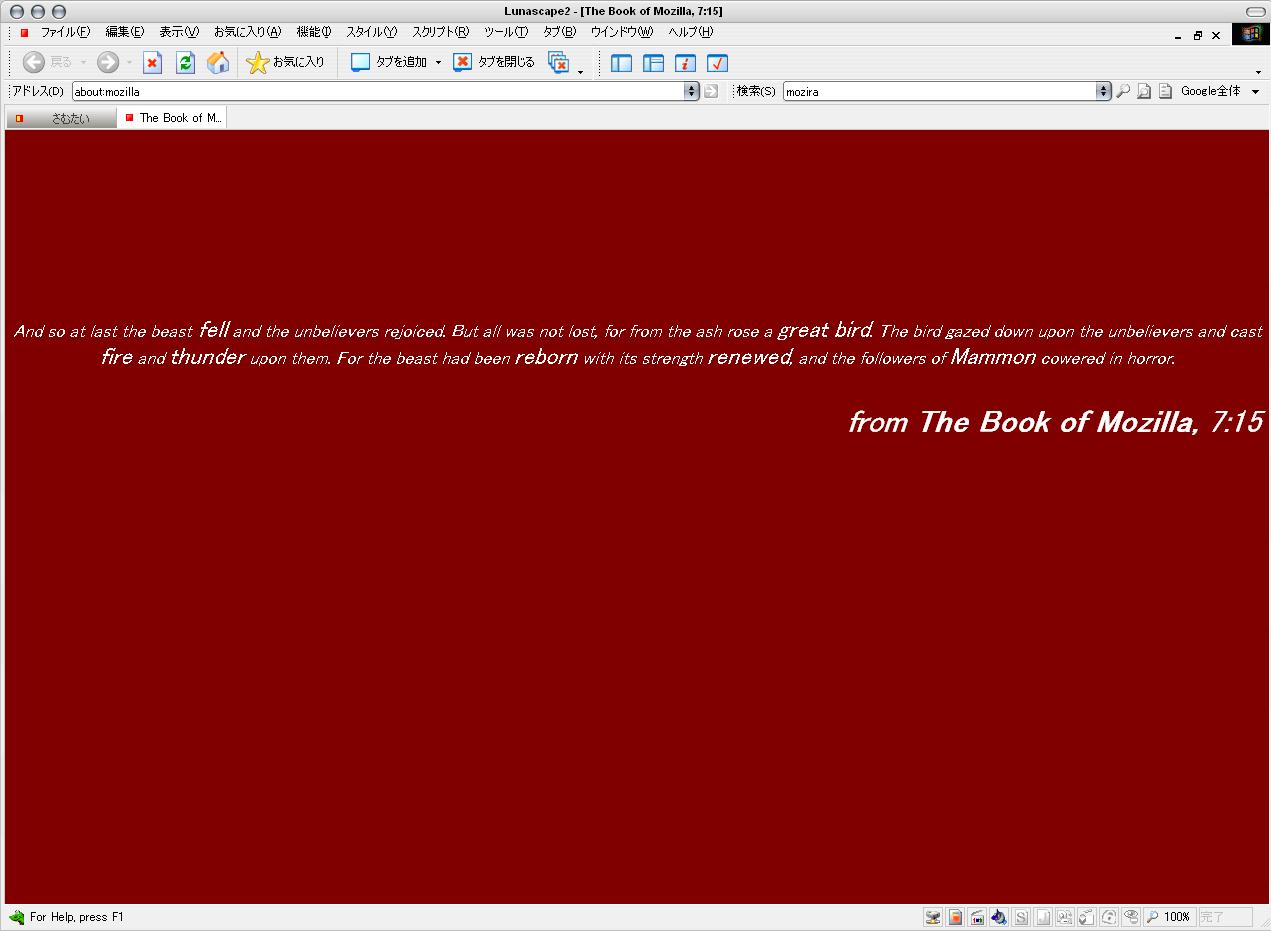1271x931 pixels.
Task: Go to the home page icon
Action: click(x=218, y=63)
